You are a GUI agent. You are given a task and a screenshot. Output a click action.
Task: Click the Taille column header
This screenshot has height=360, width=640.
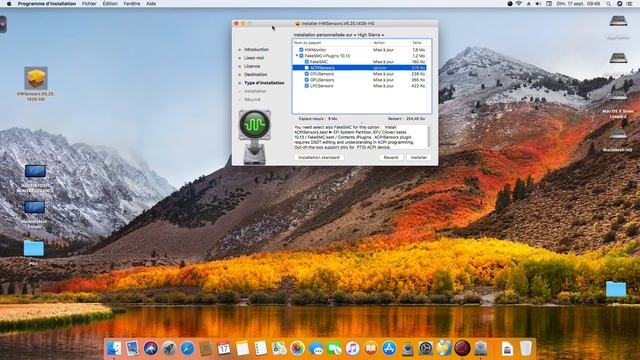pyautogui.click(x=416, y=42)
